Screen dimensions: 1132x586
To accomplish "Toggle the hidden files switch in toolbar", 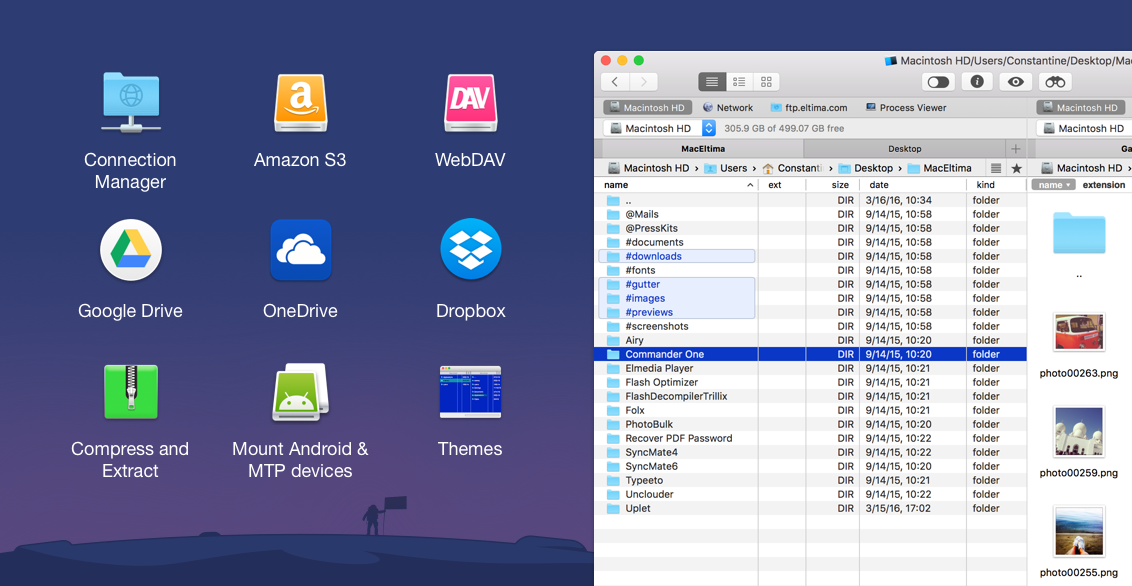I will [x=939, y=82].
